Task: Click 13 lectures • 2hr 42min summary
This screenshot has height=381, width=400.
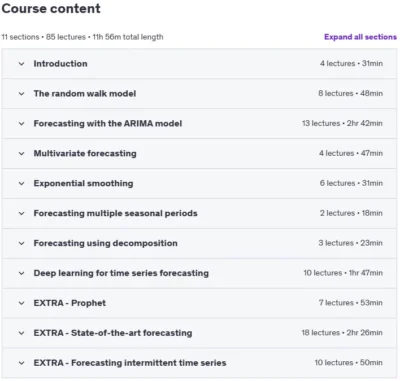Action: 342,123
